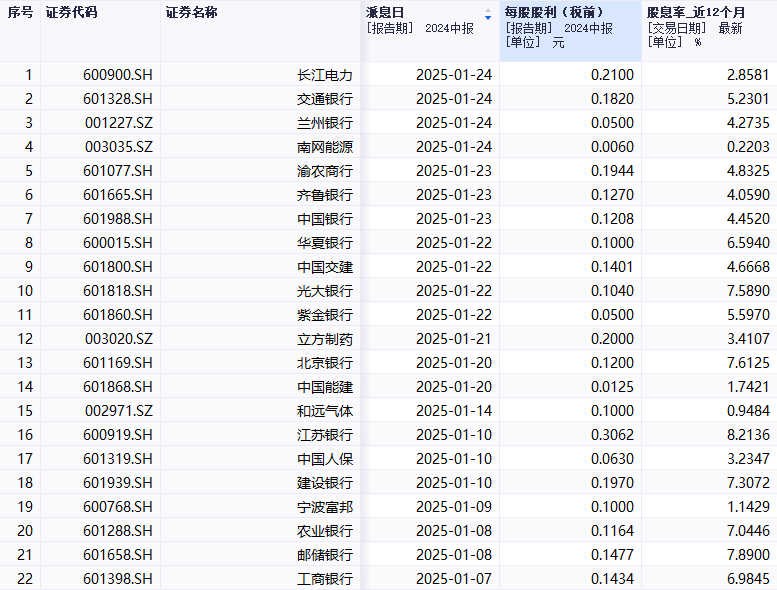Image resolution: width=777 pixels, height=590 pixels.
Task: Click the dividend yield value 7.5890
Action: pos(748,291)
